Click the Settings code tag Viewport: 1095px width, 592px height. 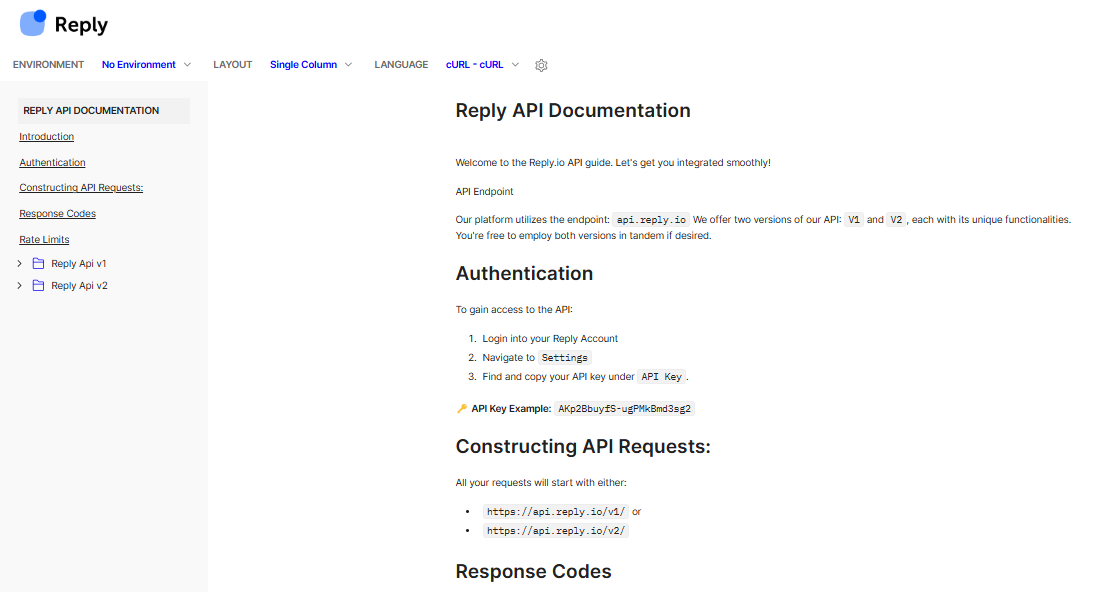(564, 358)
